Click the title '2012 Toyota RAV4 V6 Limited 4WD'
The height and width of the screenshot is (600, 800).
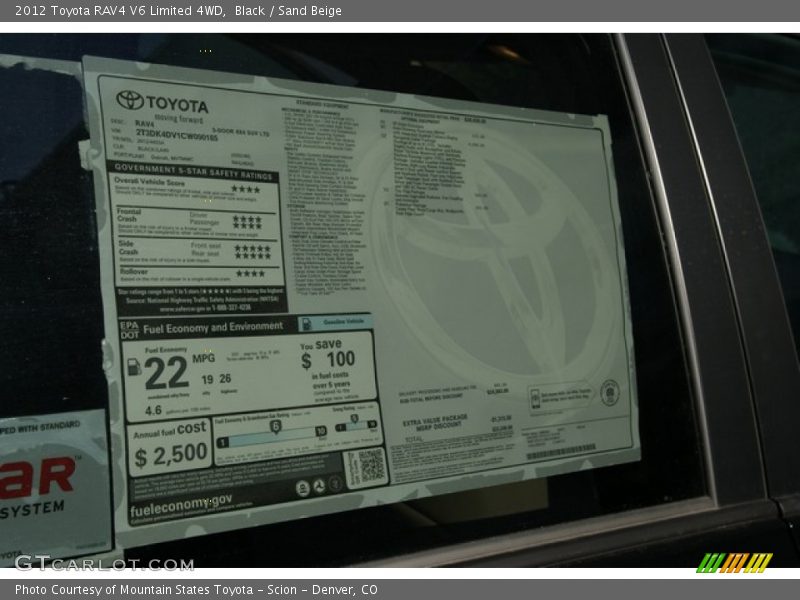click(x=120, y=11)
